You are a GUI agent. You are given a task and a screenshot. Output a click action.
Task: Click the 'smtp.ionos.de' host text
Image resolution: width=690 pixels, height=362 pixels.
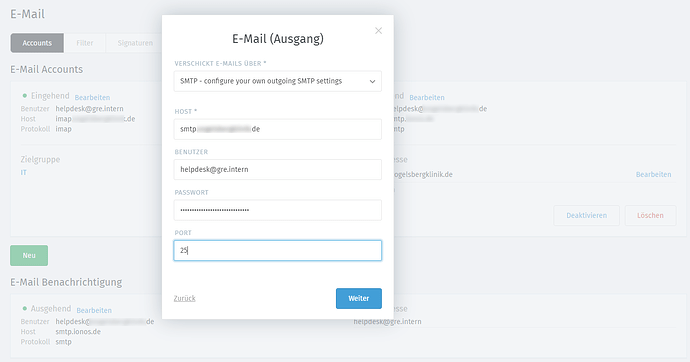point(78,332)
